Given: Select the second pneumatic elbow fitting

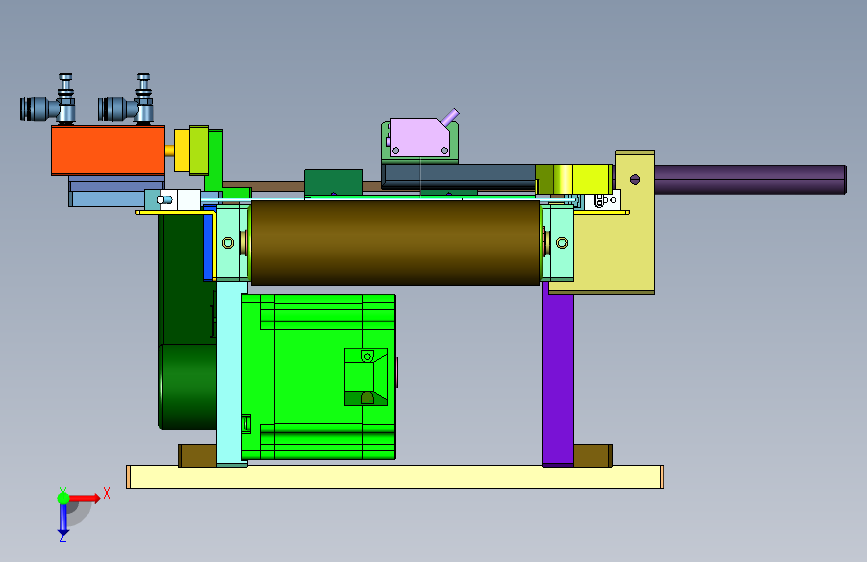Looking at the screenshot, I should [x=126, y=100].
